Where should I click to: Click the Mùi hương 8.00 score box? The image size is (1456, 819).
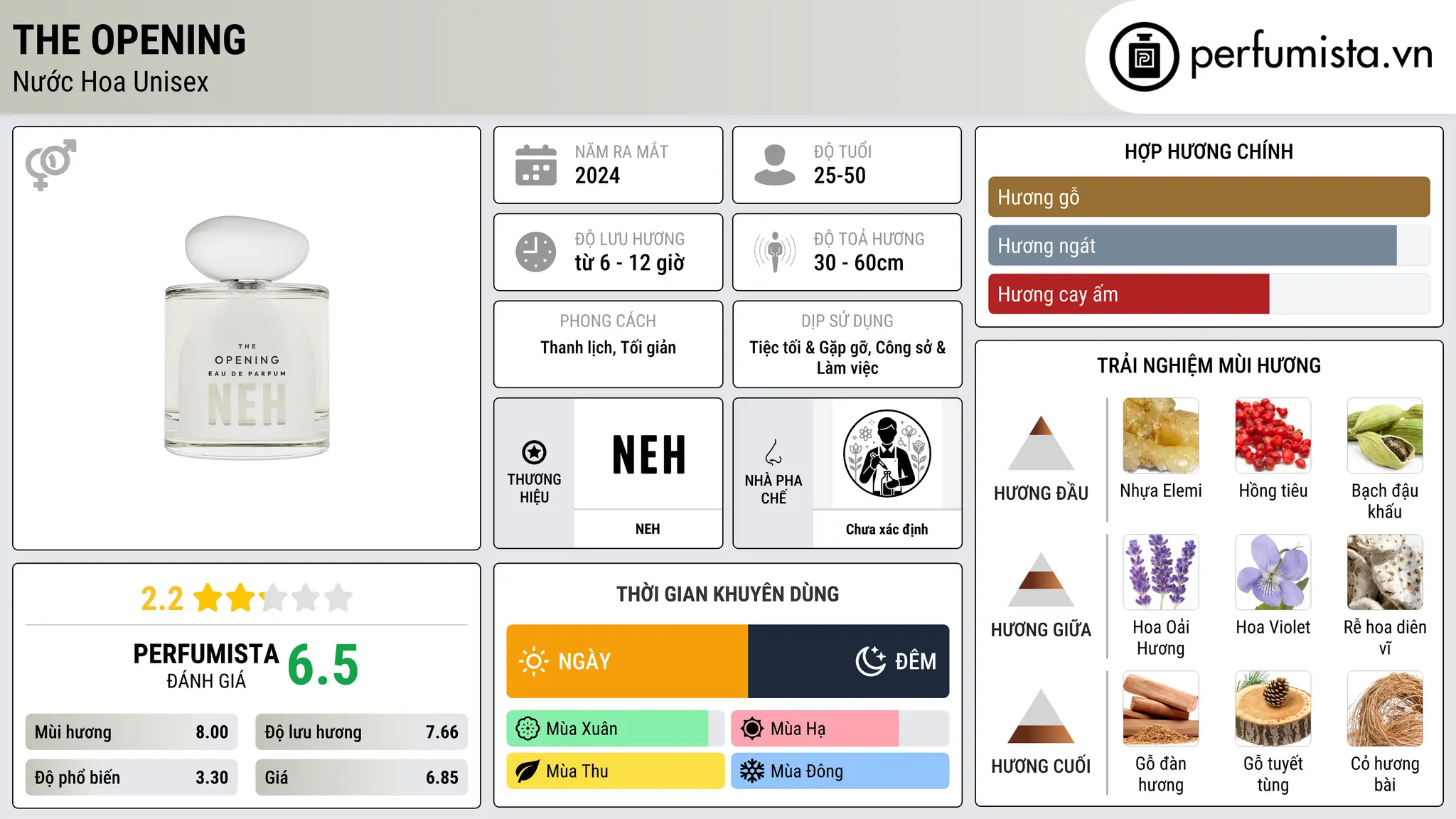(132, 732)
